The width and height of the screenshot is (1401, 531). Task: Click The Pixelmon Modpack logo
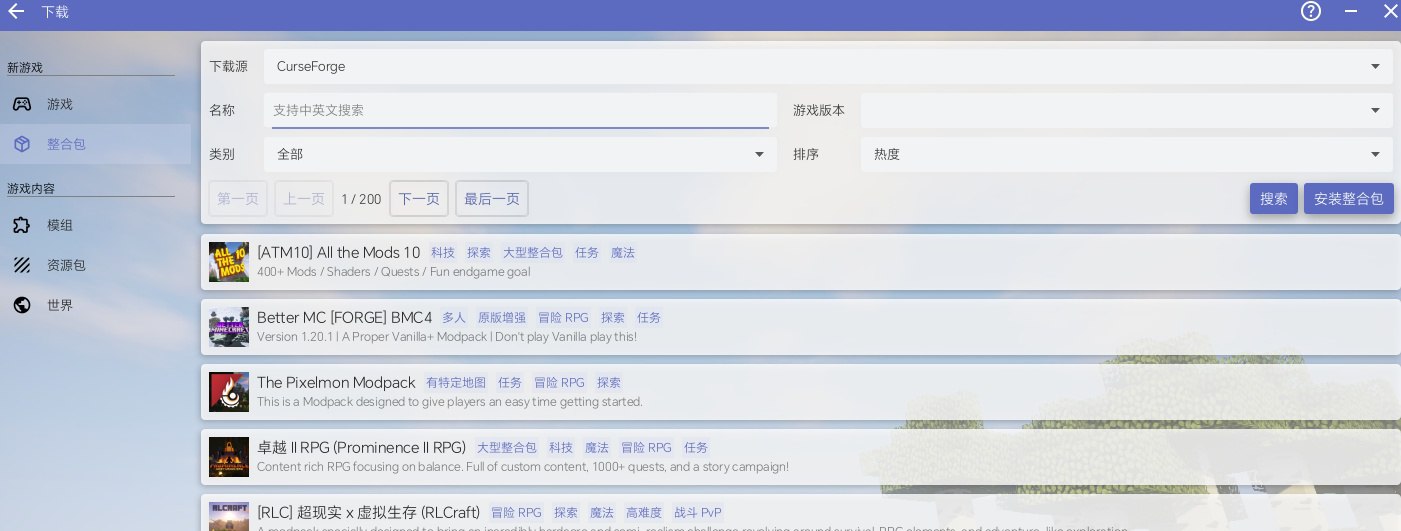click(x=229, y=392)
